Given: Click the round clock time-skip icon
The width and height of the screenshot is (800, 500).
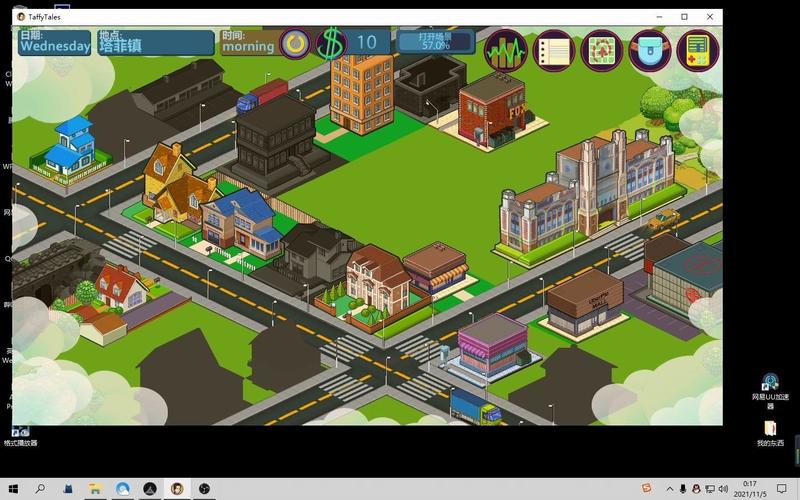Looking at the screenshot, I should 295,43.
